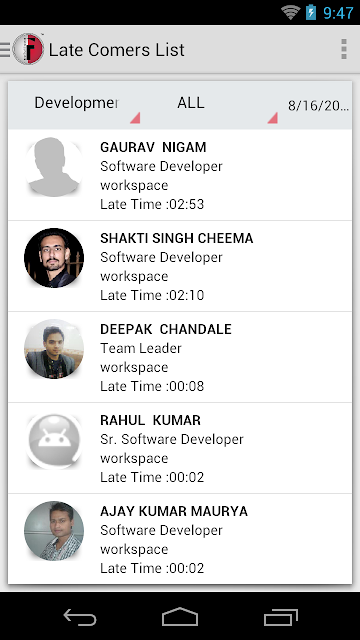Tap Rahul Kumar's Android placeholder avatar
This screenshot has height=640, width=360.
coord(54,440)
